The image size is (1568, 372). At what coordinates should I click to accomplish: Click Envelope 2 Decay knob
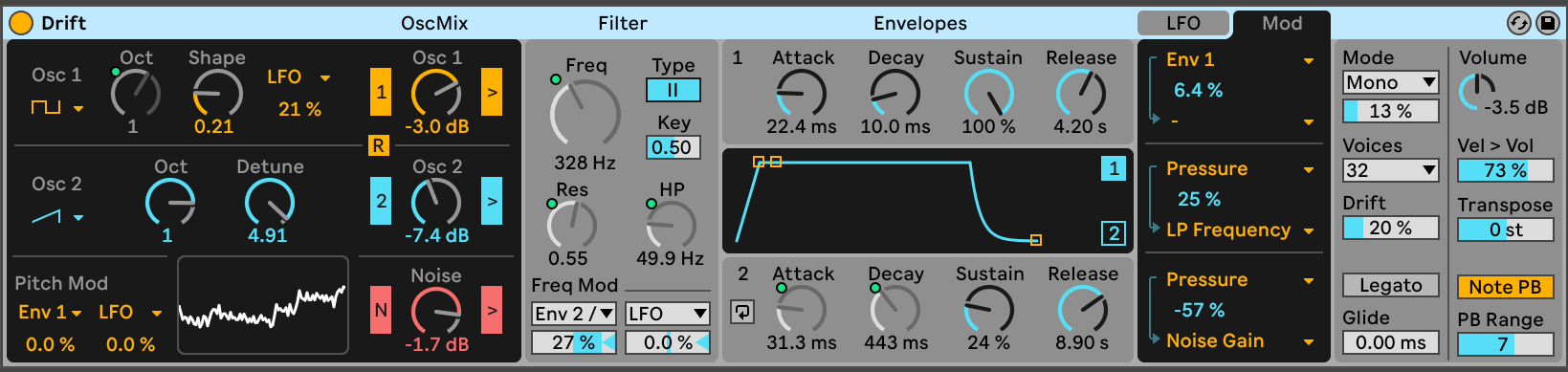(x=894, y=309)
